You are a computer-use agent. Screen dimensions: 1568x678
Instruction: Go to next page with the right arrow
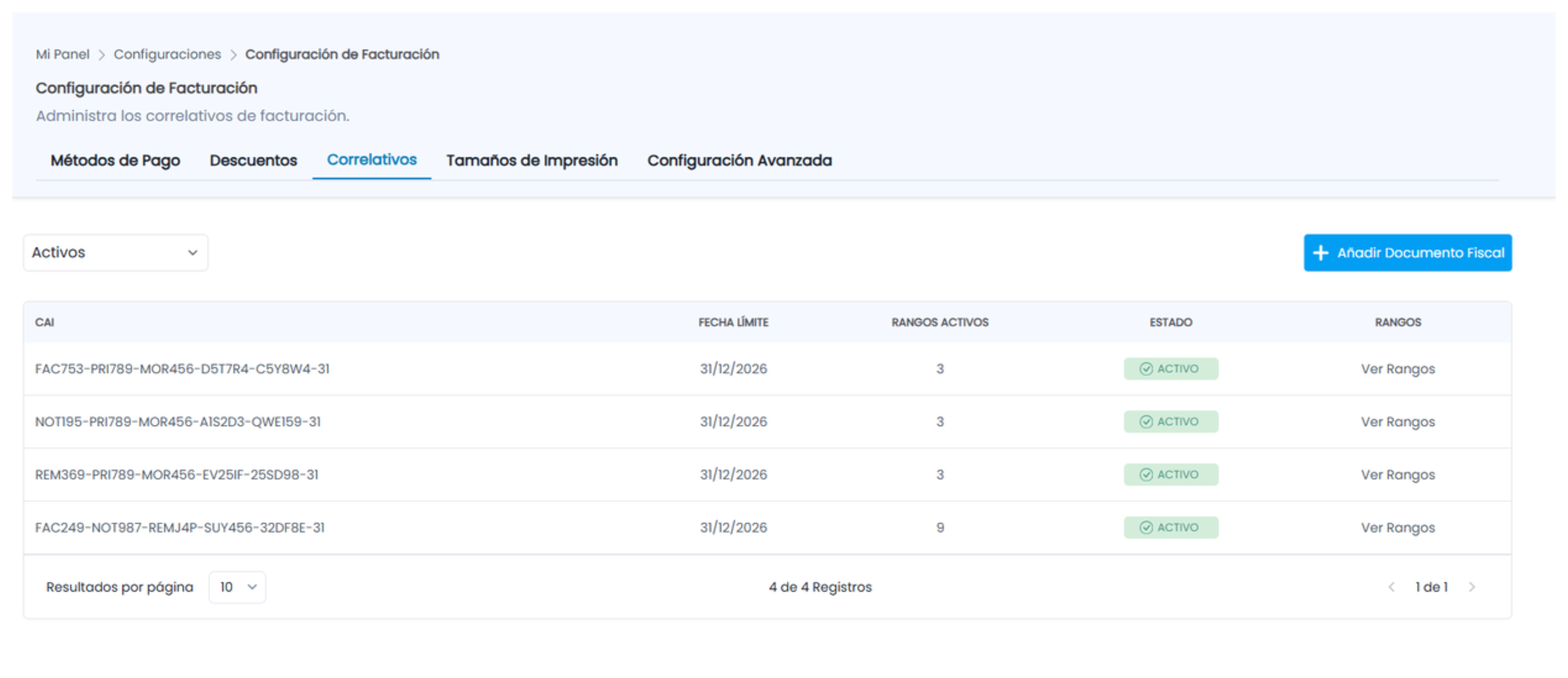[x=1472, y=587]
